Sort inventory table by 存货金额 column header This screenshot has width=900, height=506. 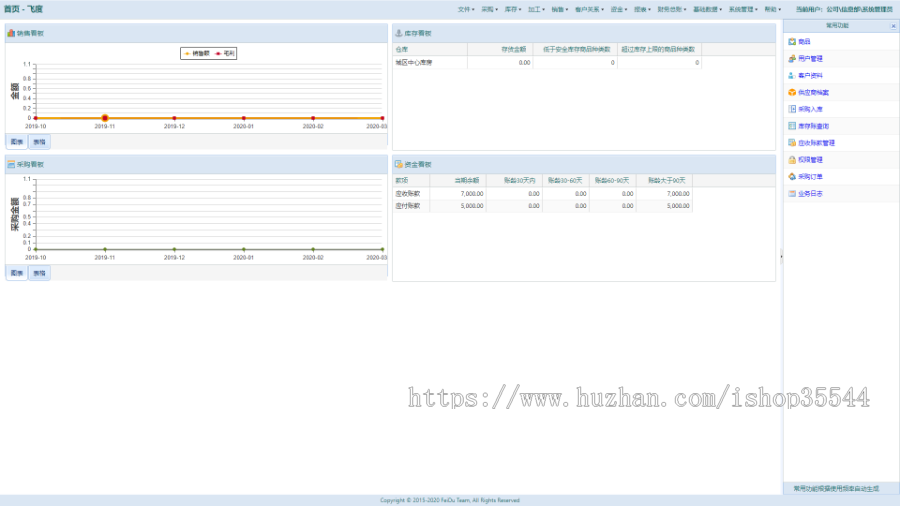500,49
